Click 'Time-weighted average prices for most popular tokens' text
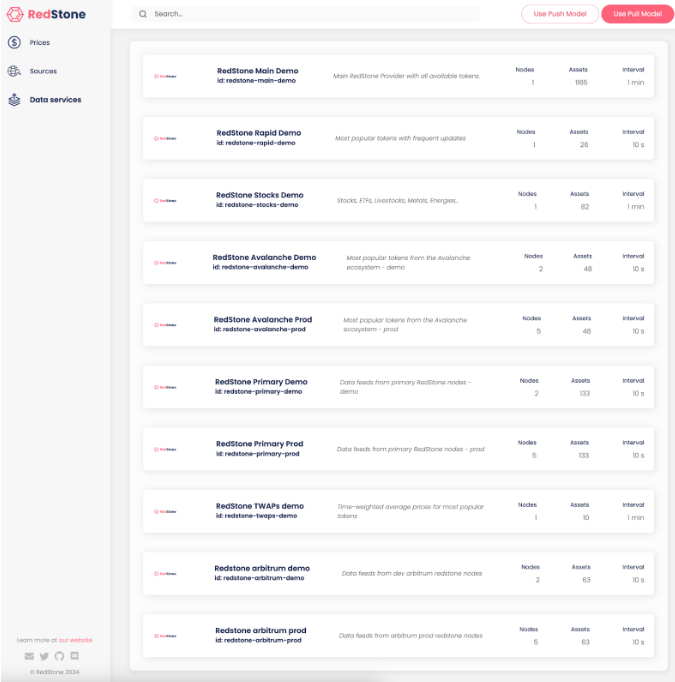The image size is (675, 682). coord(411,512)
